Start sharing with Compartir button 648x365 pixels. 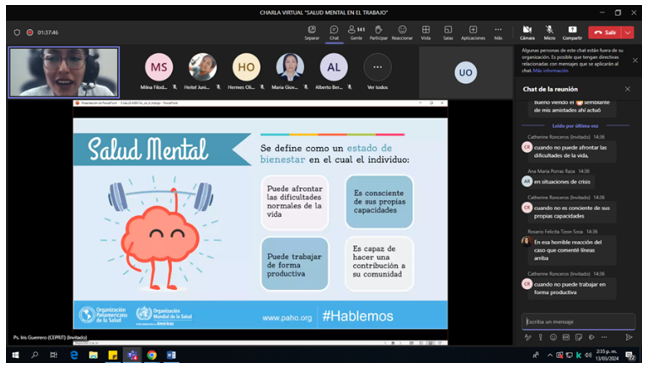[x=572, y=33]
